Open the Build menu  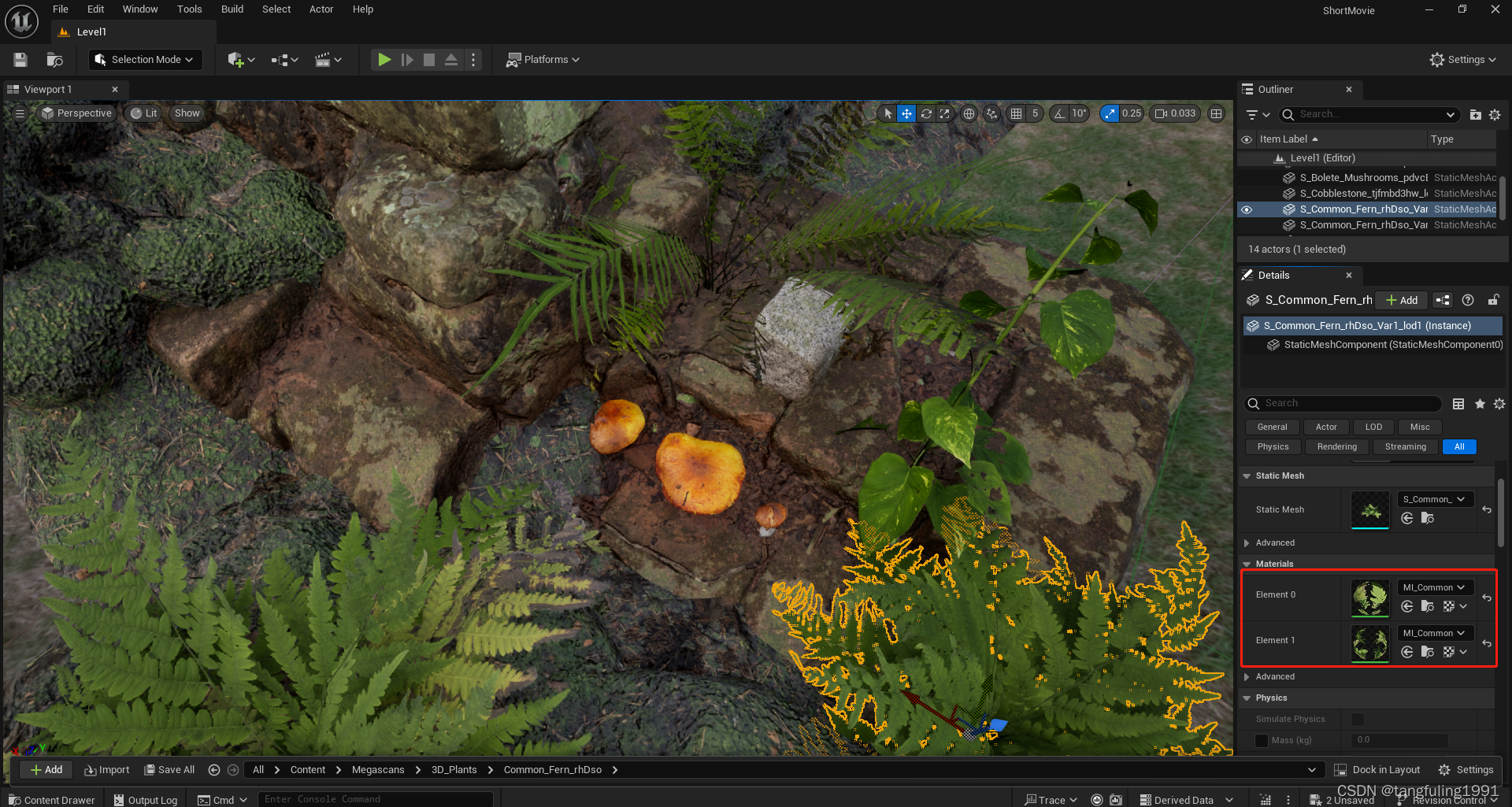[232, 9]
